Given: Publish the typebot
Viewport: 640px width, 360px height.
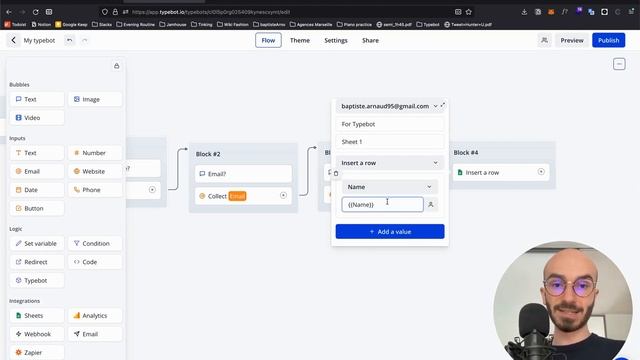Looking at the screenshot, I should [609, 40].
